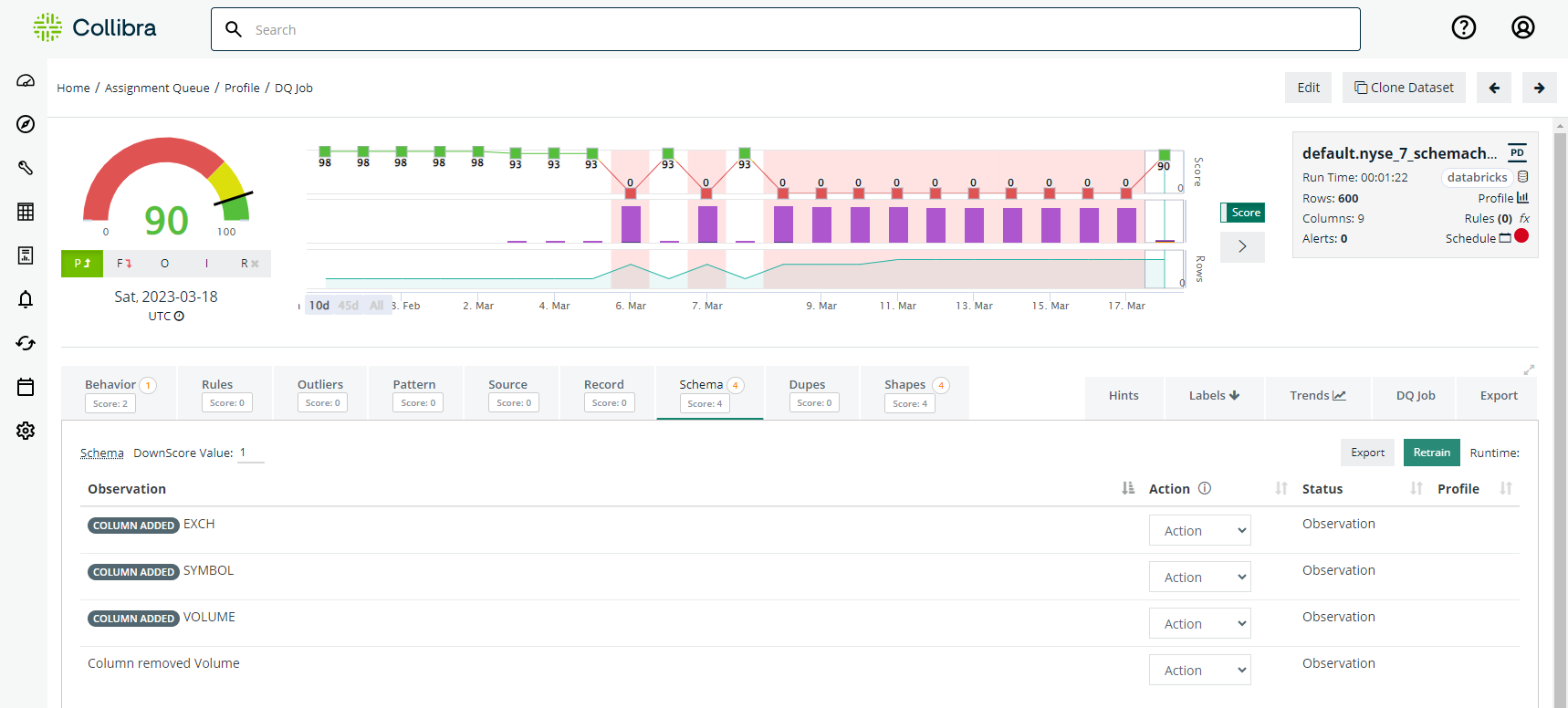Image resolution: width=1568 pixels, height=708 pixels.
Task: Switch to the Record tab
Action: coord(608,393)
